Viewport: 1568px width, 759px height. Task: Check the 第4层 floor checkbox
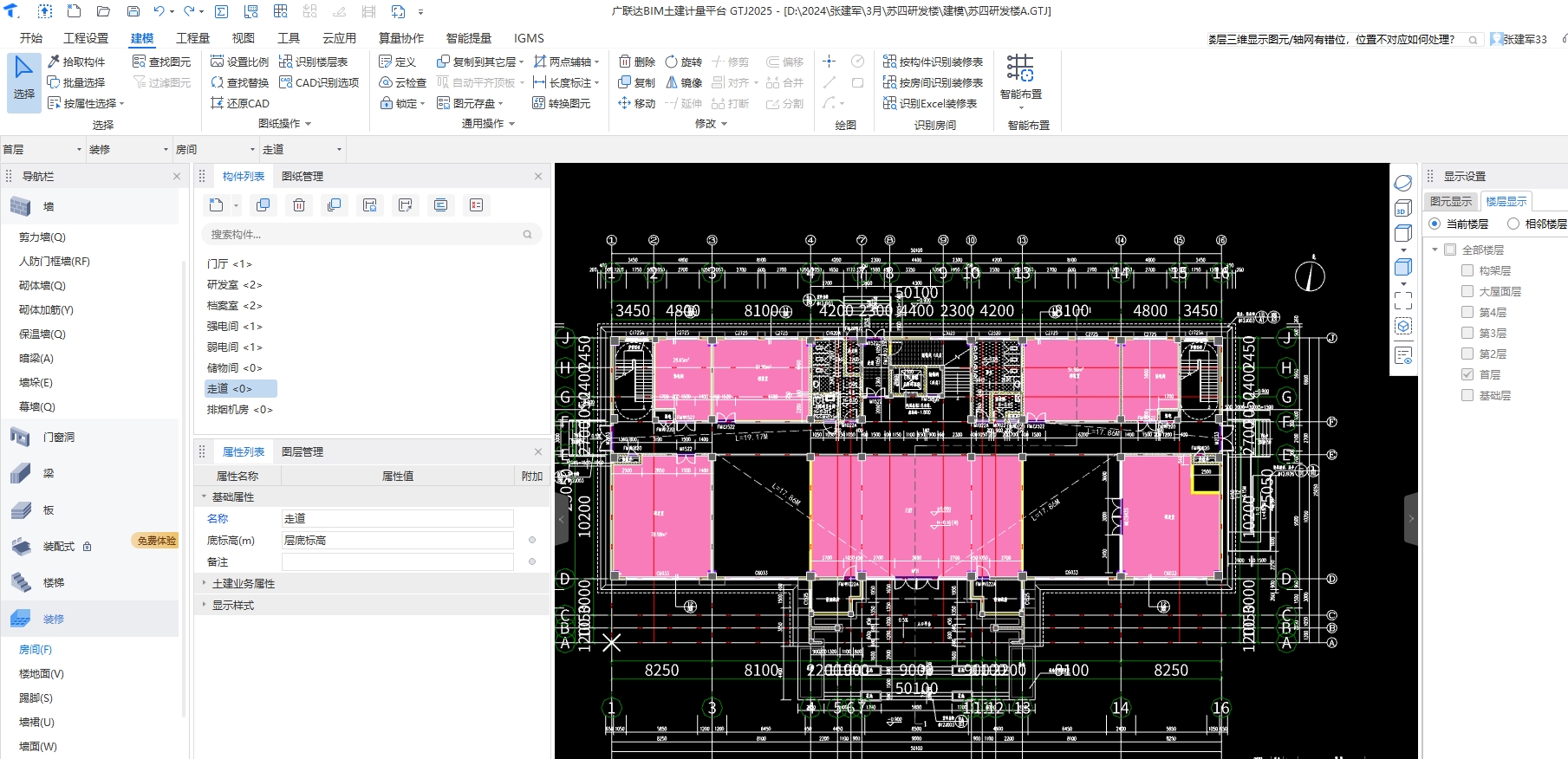[x=1467, y=312]
